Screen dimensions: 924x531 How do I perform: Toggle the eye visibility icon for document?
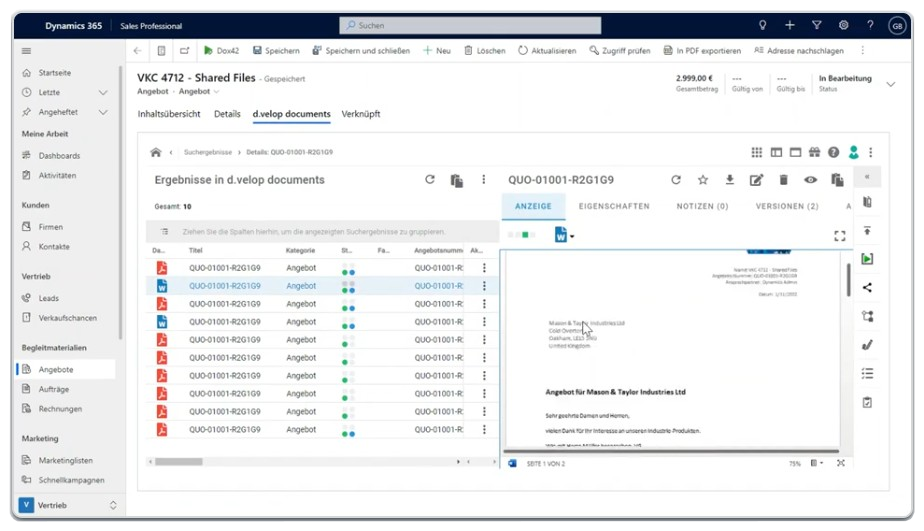click(810, 180)
